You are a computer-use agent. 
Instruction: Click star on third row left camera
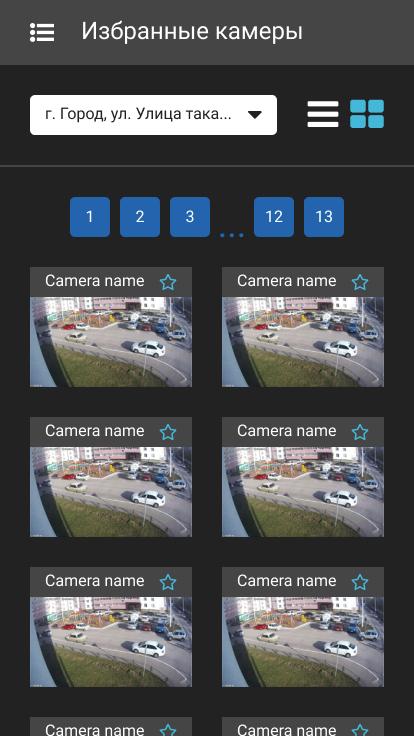(x=168, y=583)
